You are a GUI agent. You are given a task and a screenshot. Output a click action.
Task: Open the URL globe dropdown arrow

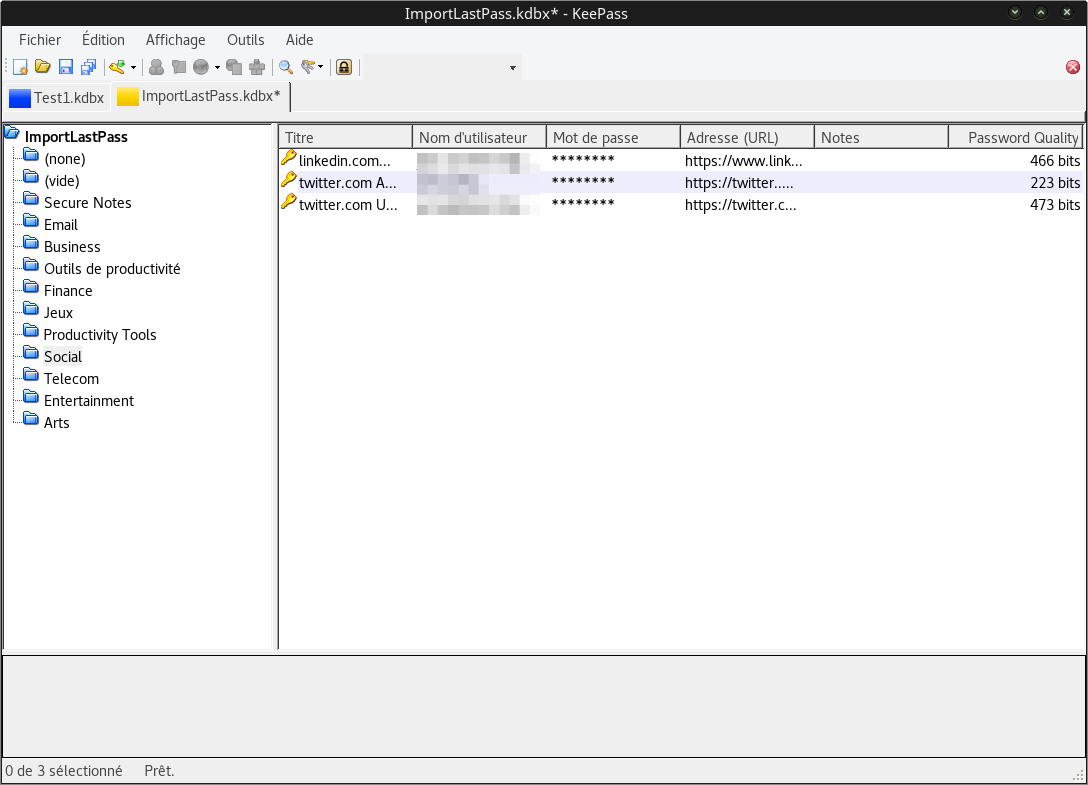pyautogui.click(x=217, y=67)
